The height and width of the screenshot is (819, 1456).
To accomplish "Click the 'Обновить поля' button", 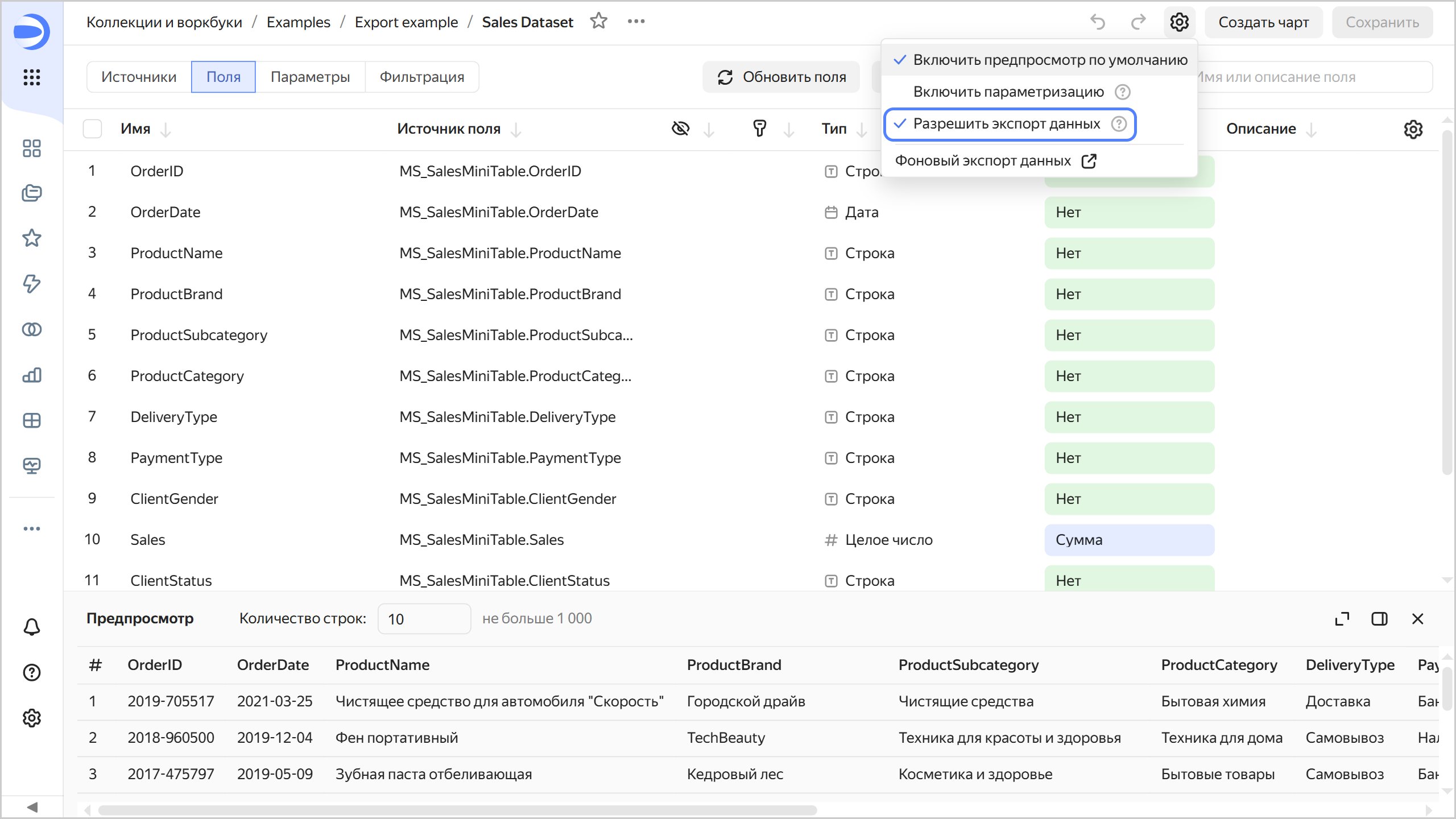I will pyautogui.click(x=781, y=77).
